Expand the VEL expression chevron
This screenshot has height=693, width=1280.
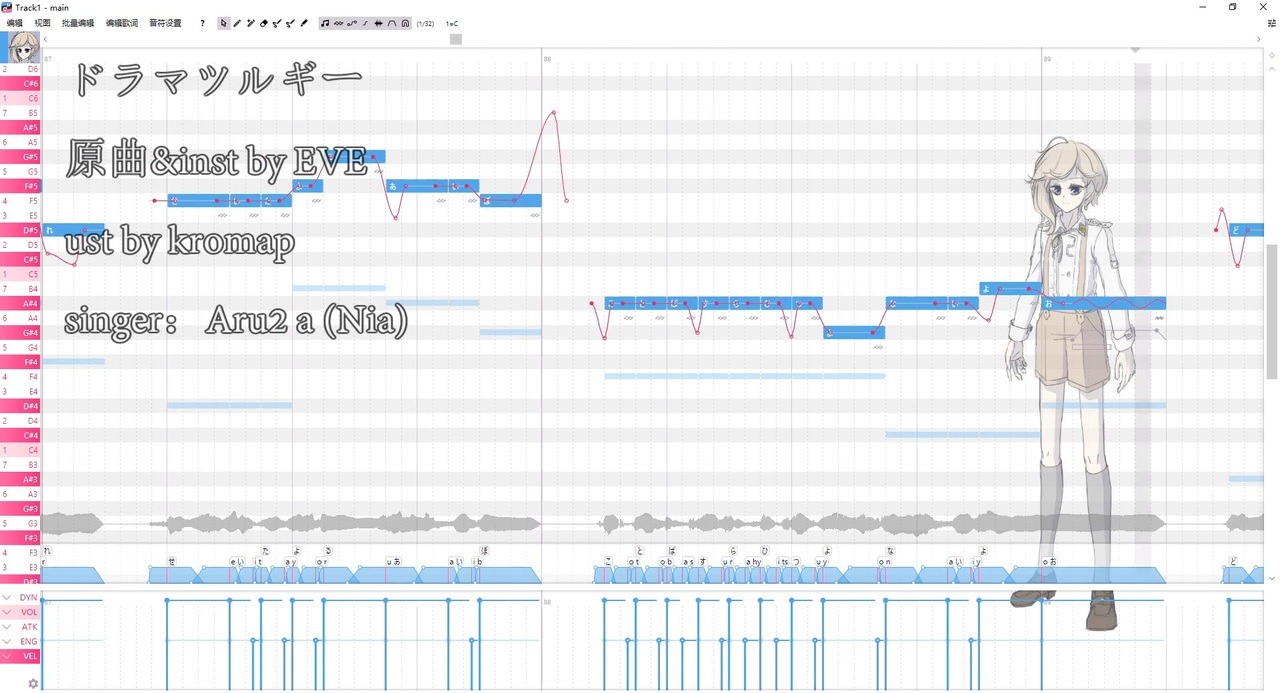coord(7,656)
